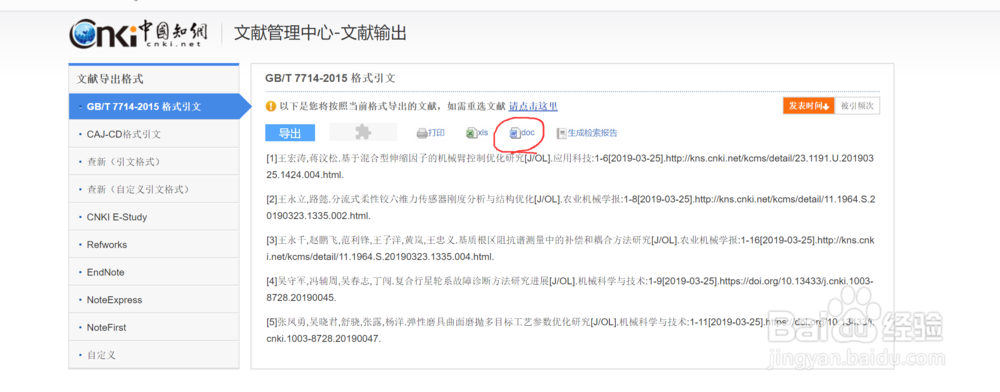Image resolution: width=1000 pixels, height=392 pixels.
Task: Click the Excel xls export icon
Action: tap(471, 133)
